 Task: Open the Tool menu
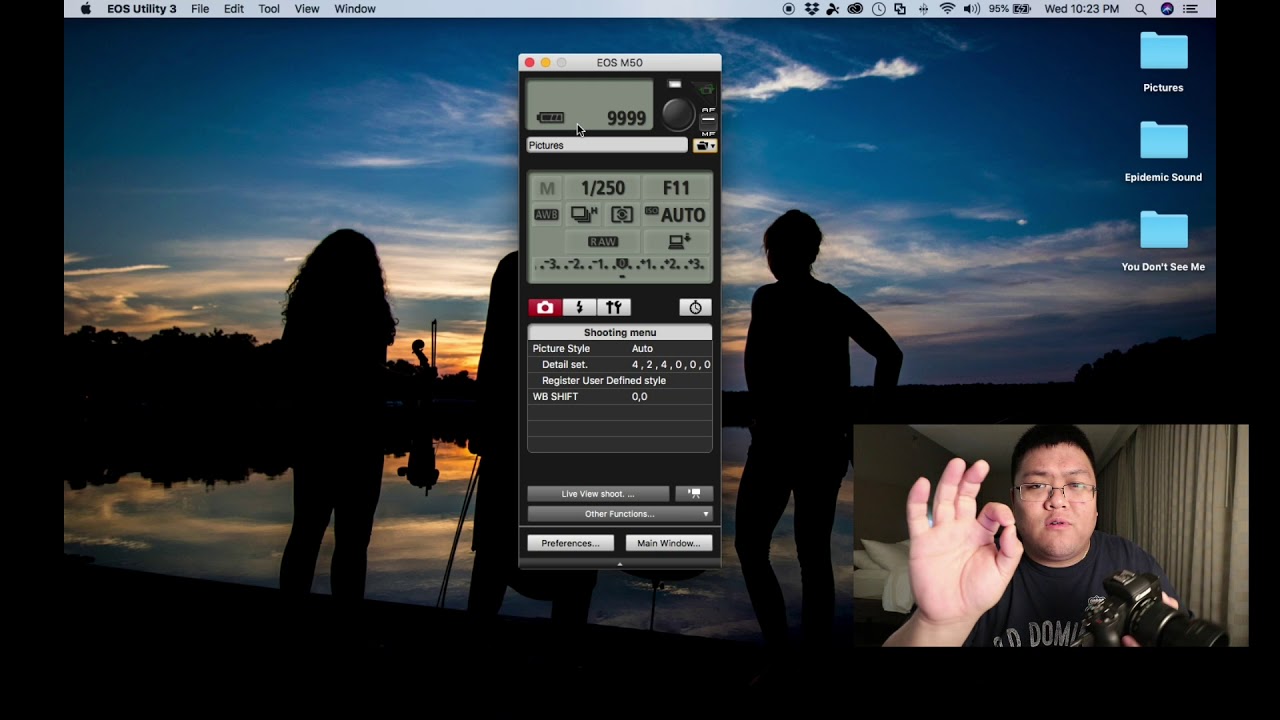(x=269, y=9)
